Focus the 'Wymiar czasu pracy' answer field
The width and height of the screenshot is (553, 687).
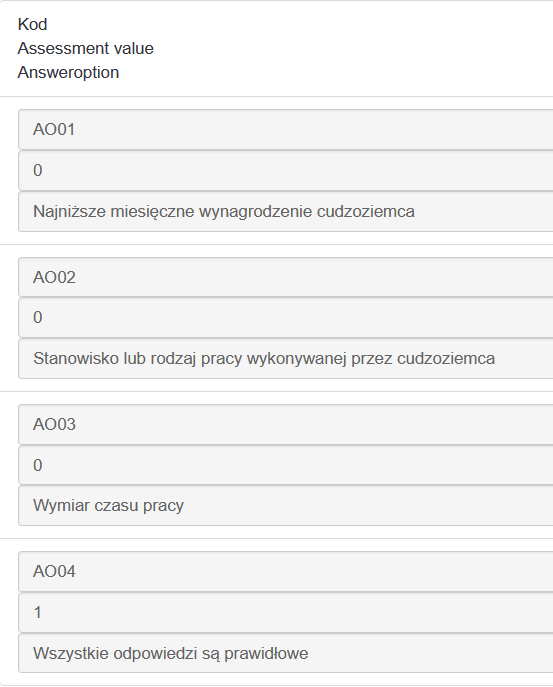[x=286, y=506]
